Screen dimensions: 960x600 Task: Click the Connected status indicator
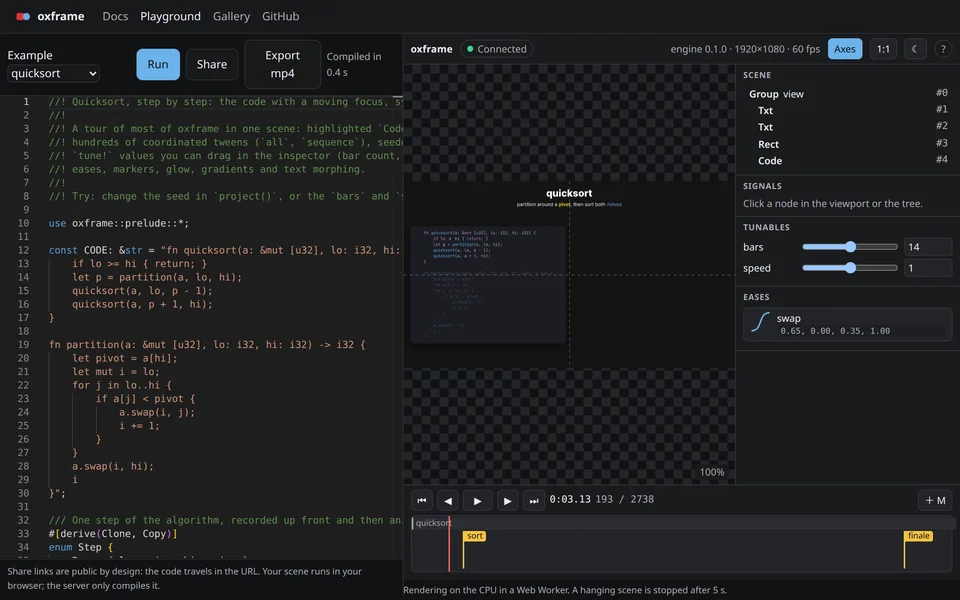point(497,49)
